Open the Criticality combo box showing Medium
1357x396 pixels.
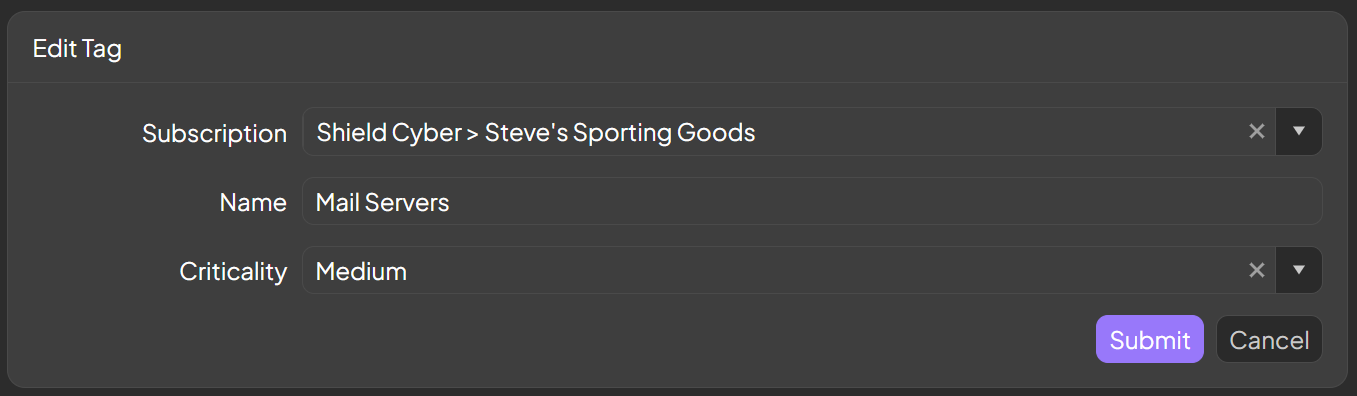click(789, 270)
